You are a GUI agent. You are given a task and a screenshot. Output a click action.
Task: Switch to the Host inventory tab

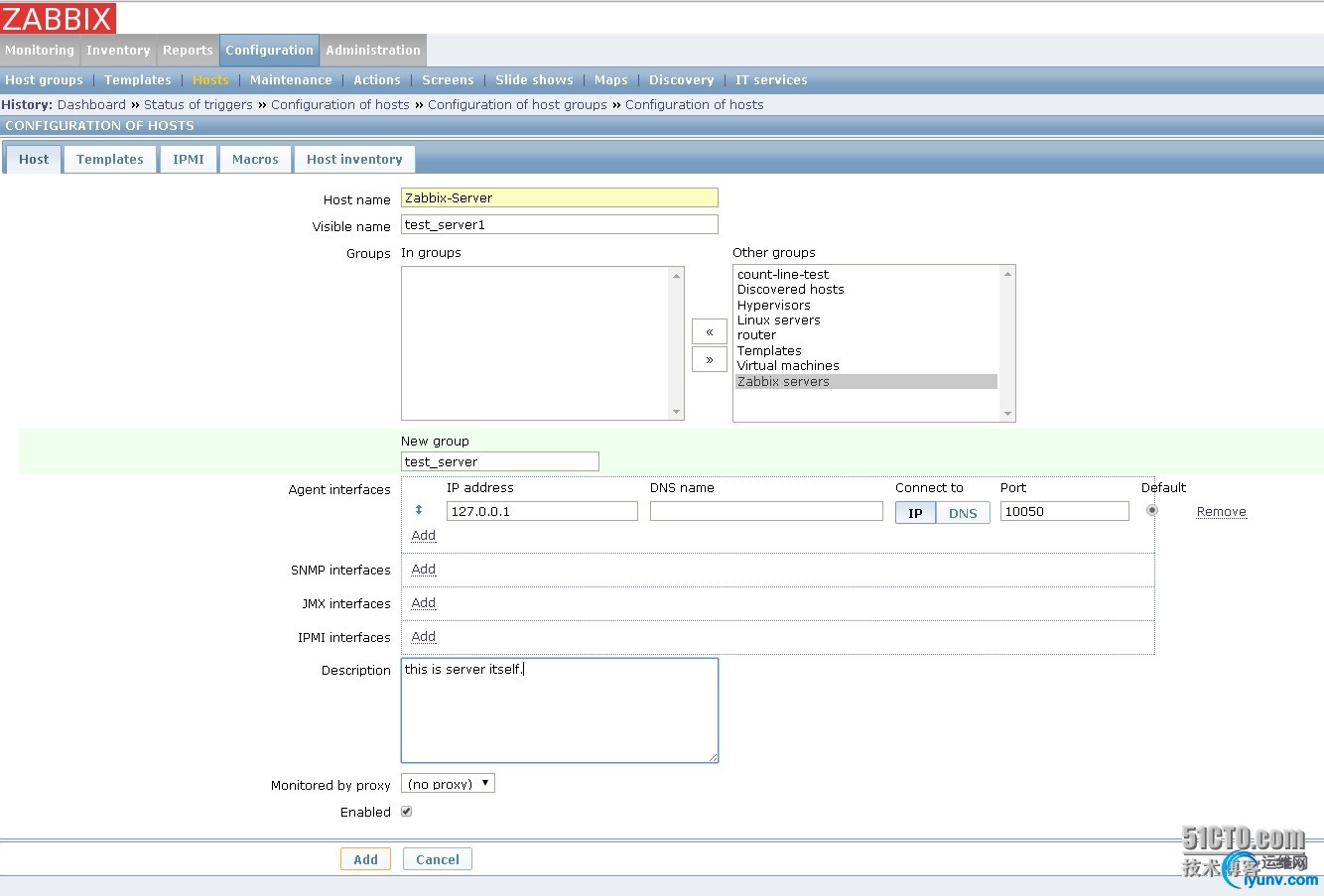pyautogui.click(x=354, y=159)
